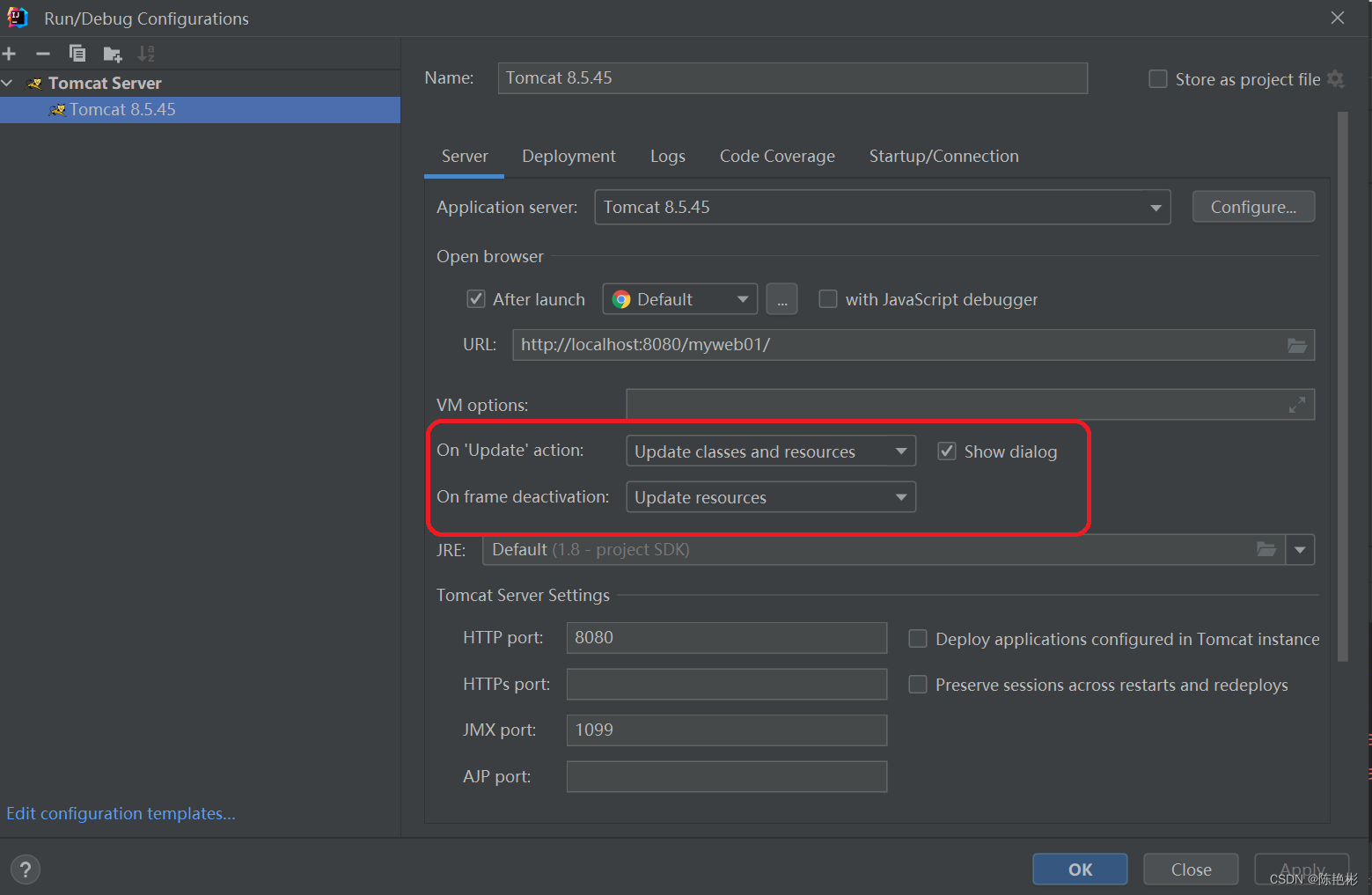Sort configurations alphabetically using the toolbar icon
The width and height of the screenshot is (1372, 895).
point(146,54)
